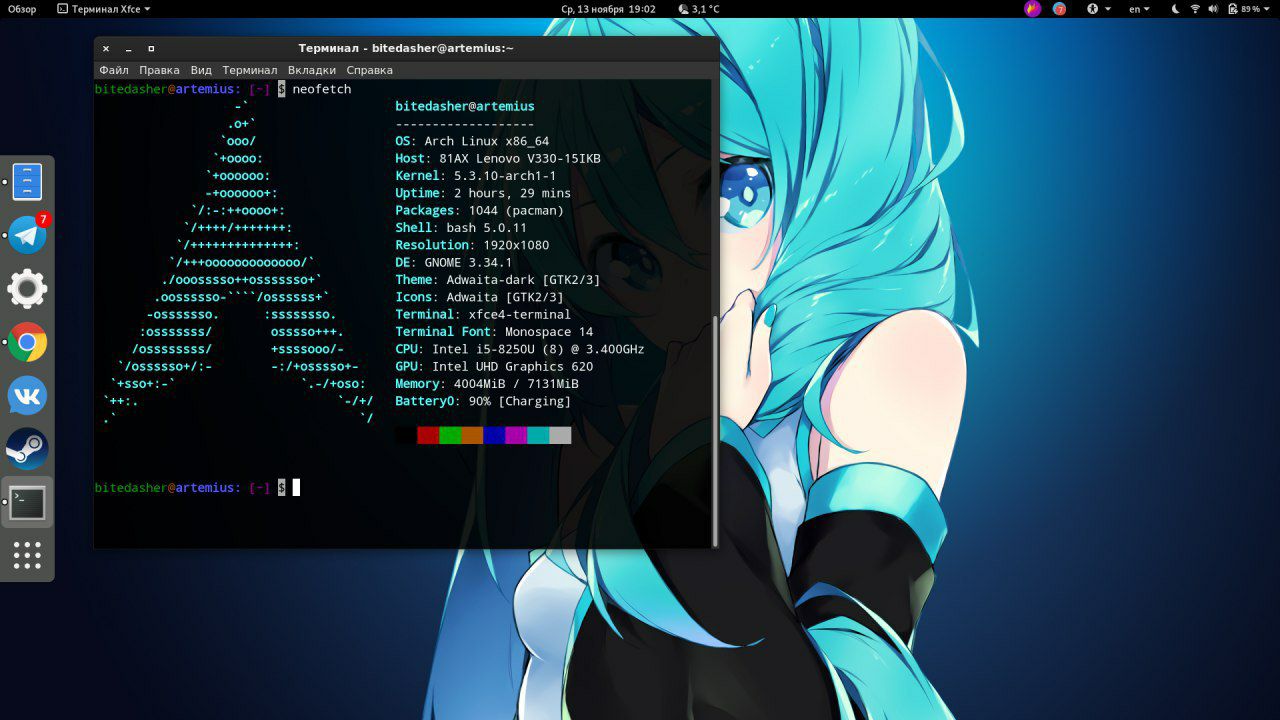Click the terminal cursor at bottom prompt

tap(296, 487)
